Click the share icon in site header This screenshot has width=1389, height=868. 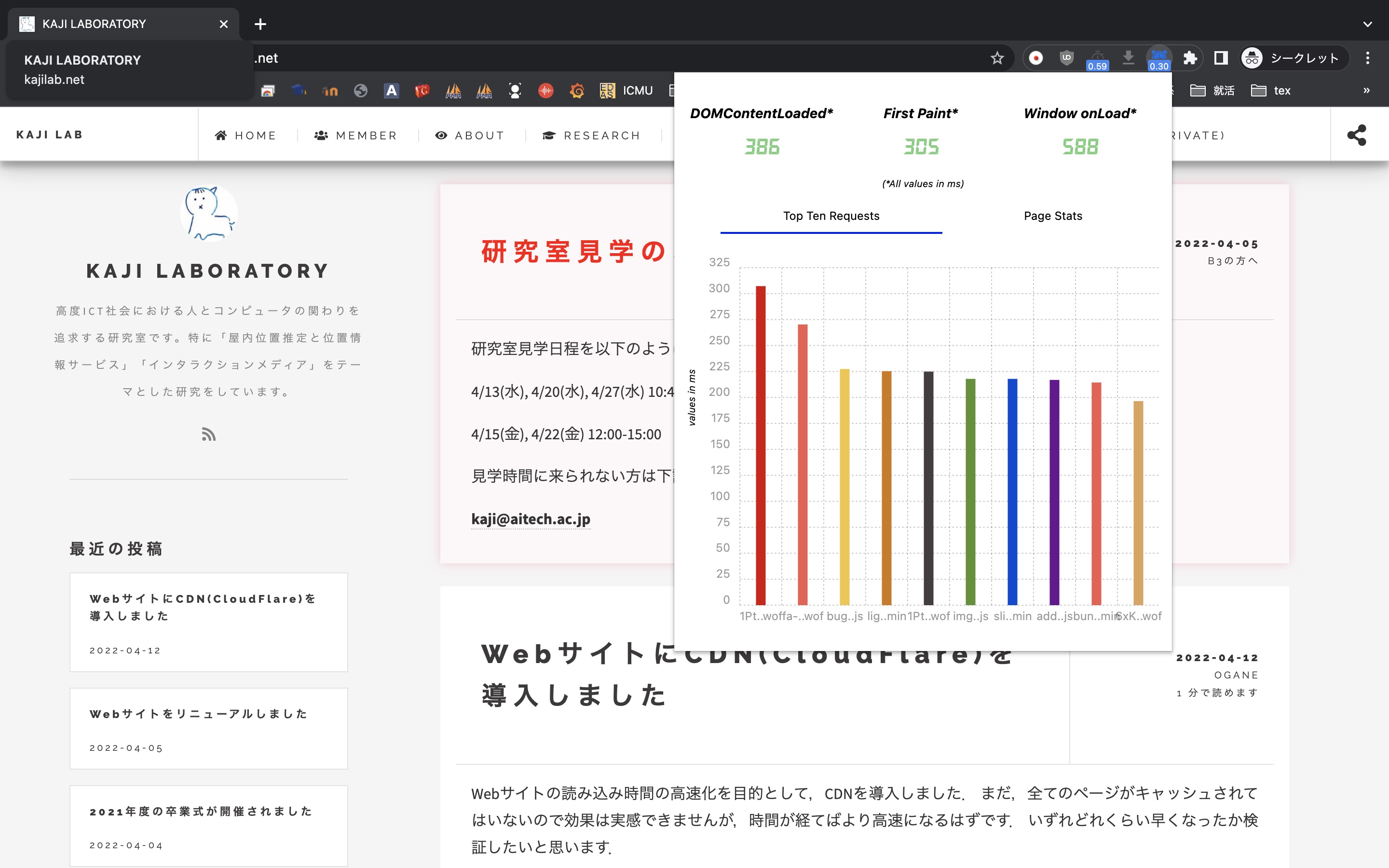[x=1357, y=136]
